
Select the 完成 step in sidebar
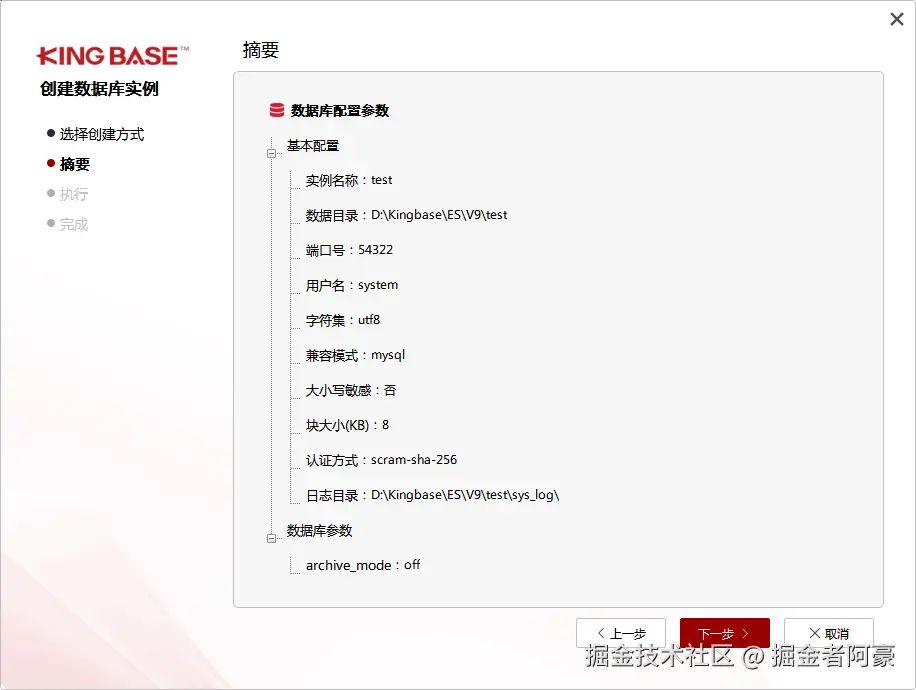[68, 224]
